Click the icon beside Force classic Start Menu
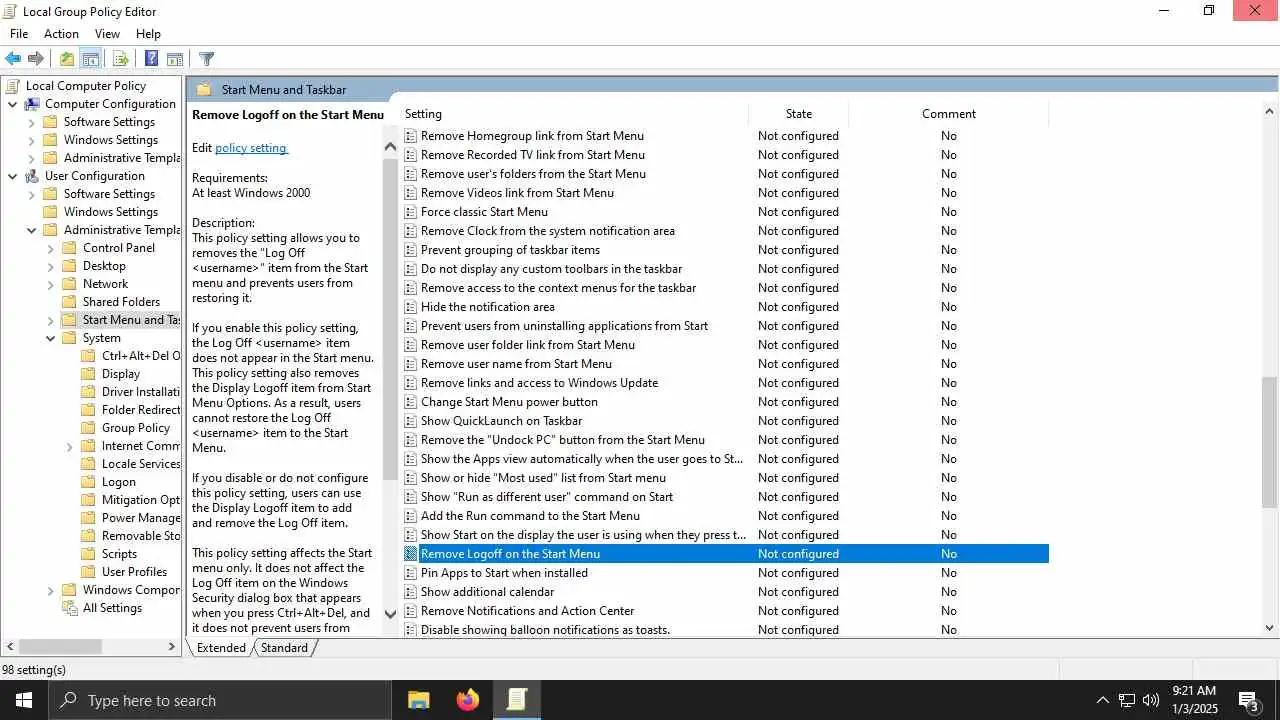The width and height of the screenshot is (1280, 720). [x=410, y=212]
